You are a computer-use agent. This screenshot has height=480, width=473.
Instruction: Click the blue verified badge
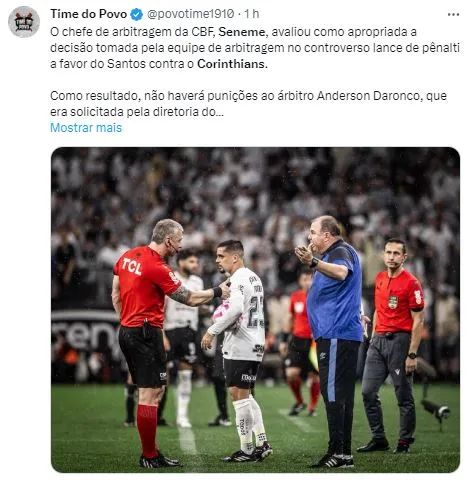[x=137, y=14]
